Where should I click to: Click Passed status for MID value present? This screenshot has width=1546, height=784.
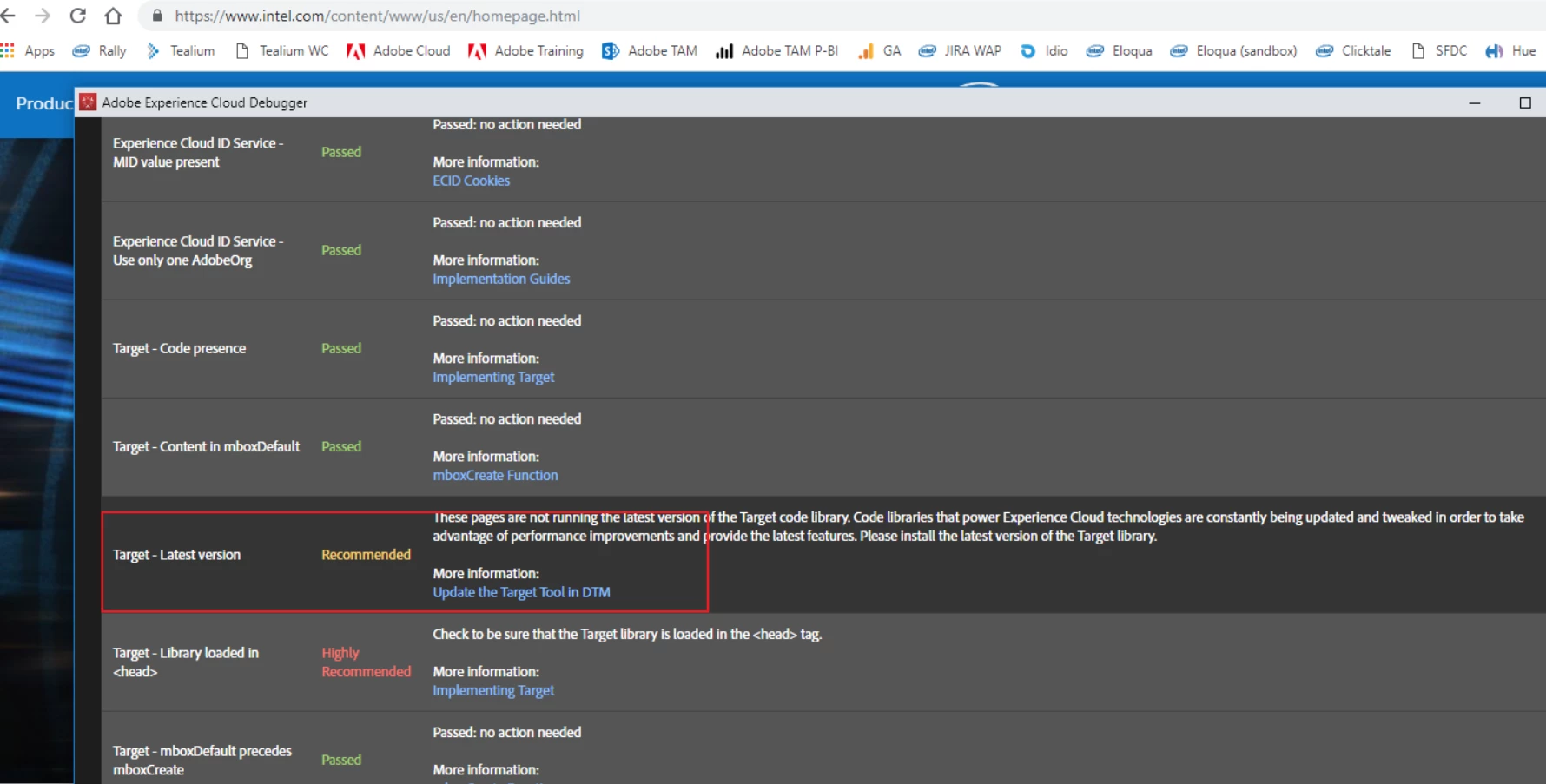point(341,152)
